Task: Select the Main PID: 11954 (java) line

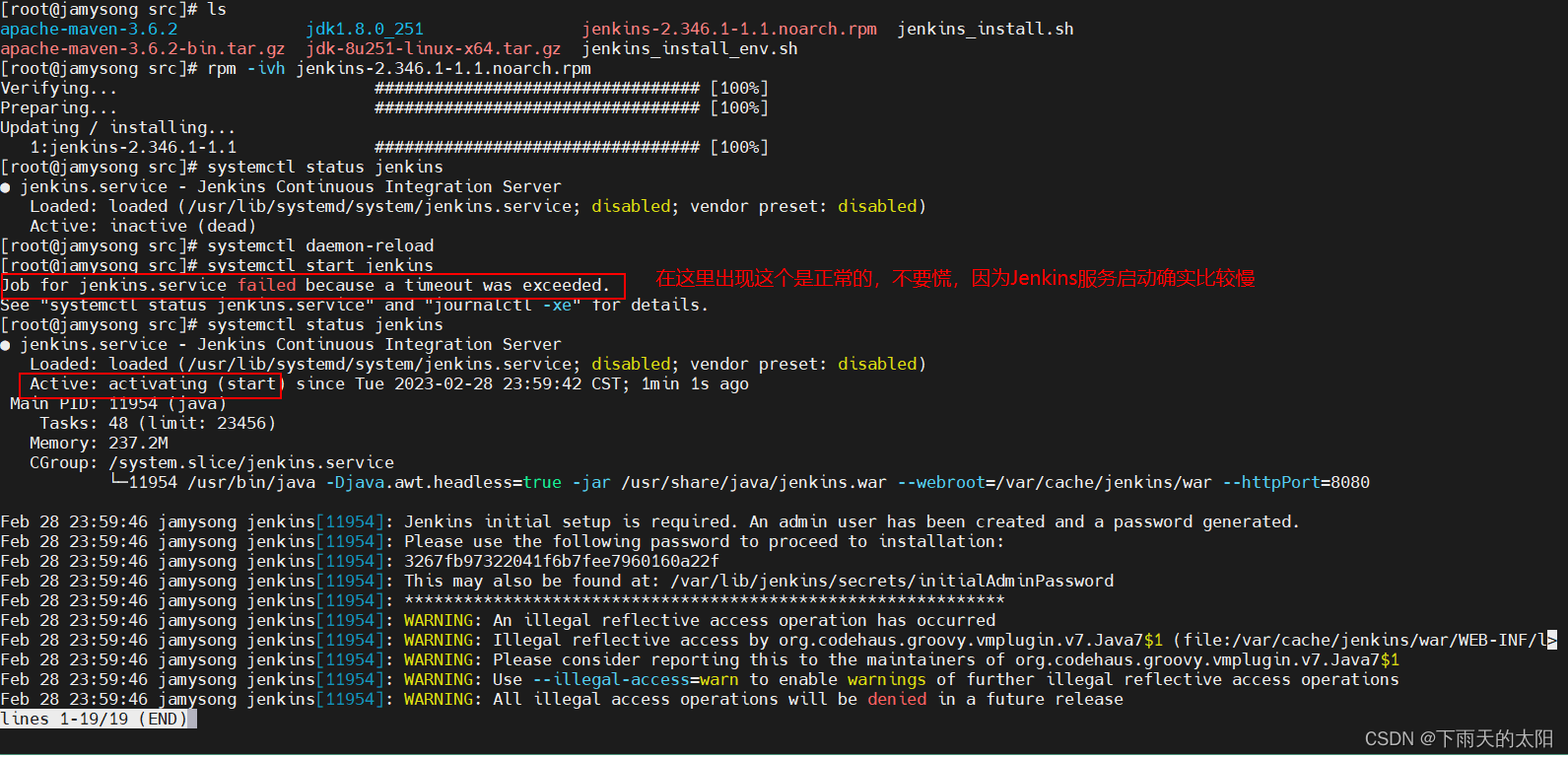Action: coord(118,404)
